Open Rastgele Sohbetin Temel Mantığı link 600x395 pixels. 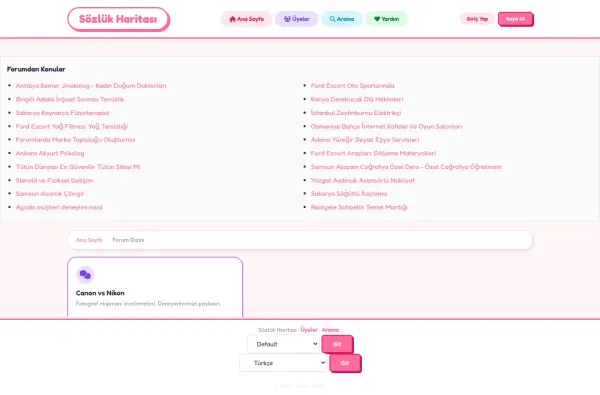tap(359, 207)
